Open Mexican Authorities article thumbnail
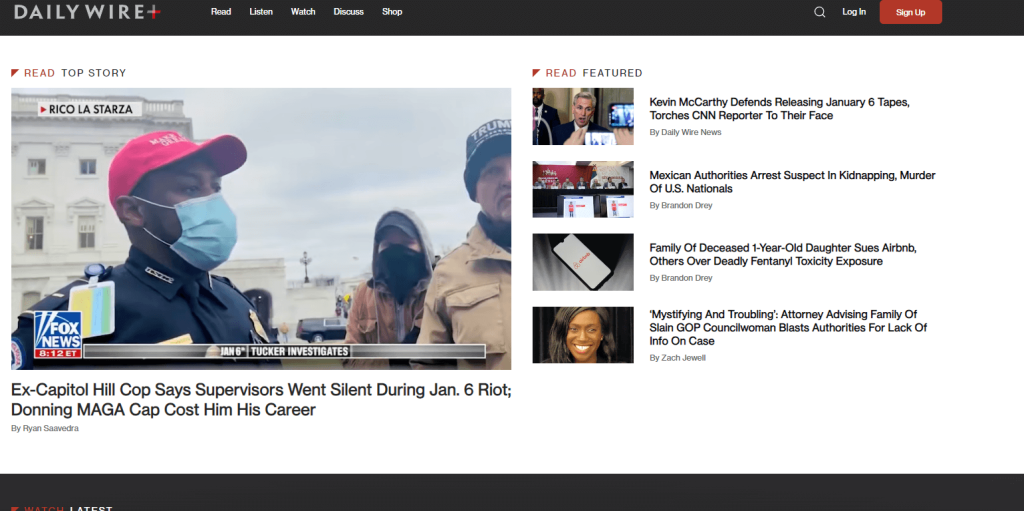This screenshot has width=1024, height=511. [x=583, y=190]
